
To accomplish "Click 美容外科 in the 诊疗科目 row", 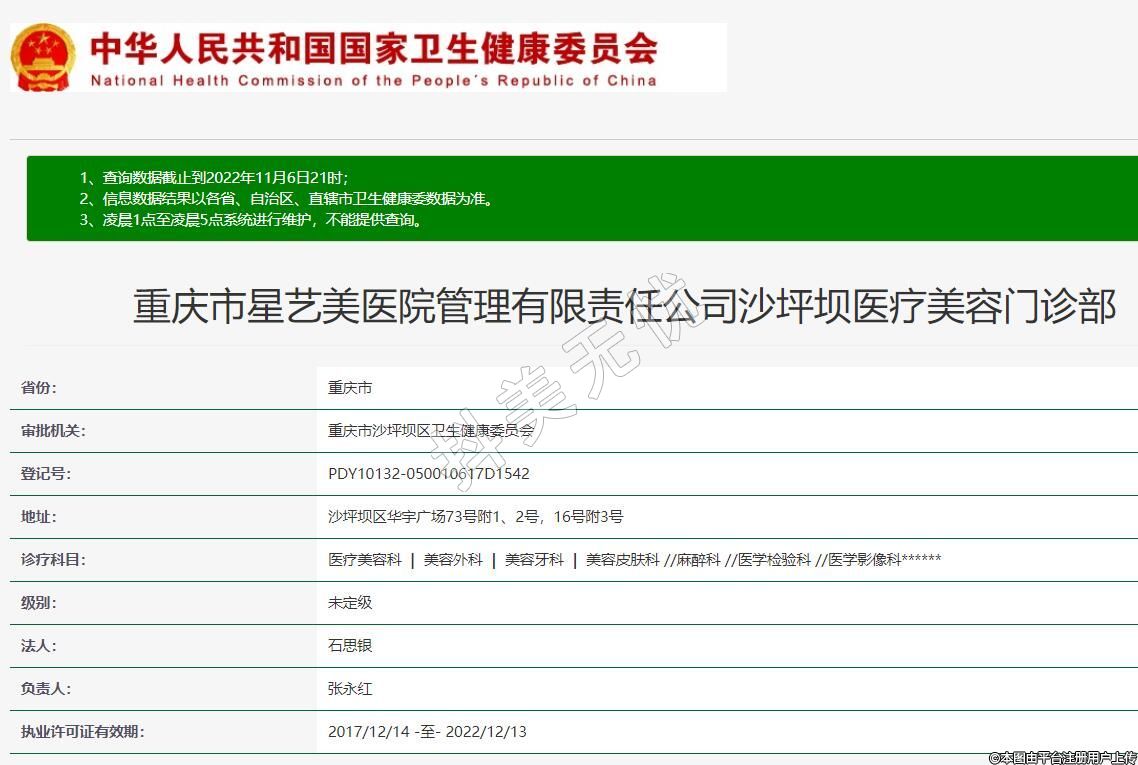I will [453, 560].
